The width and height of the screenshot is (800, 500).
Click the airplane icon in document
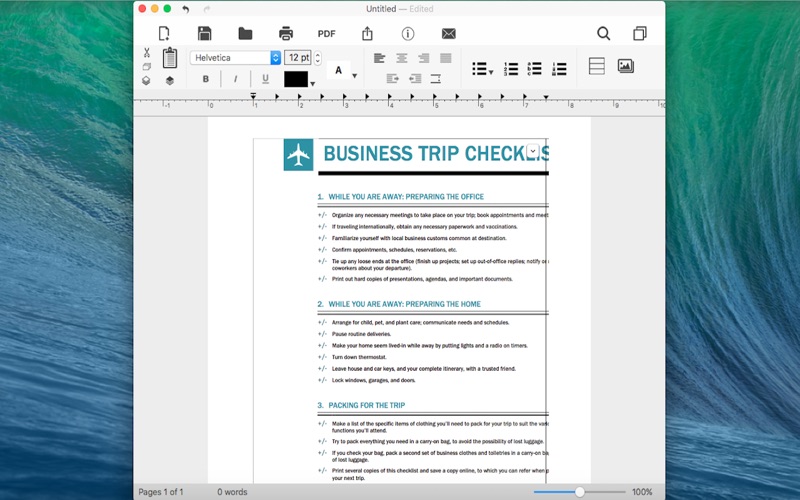(298, 155)
